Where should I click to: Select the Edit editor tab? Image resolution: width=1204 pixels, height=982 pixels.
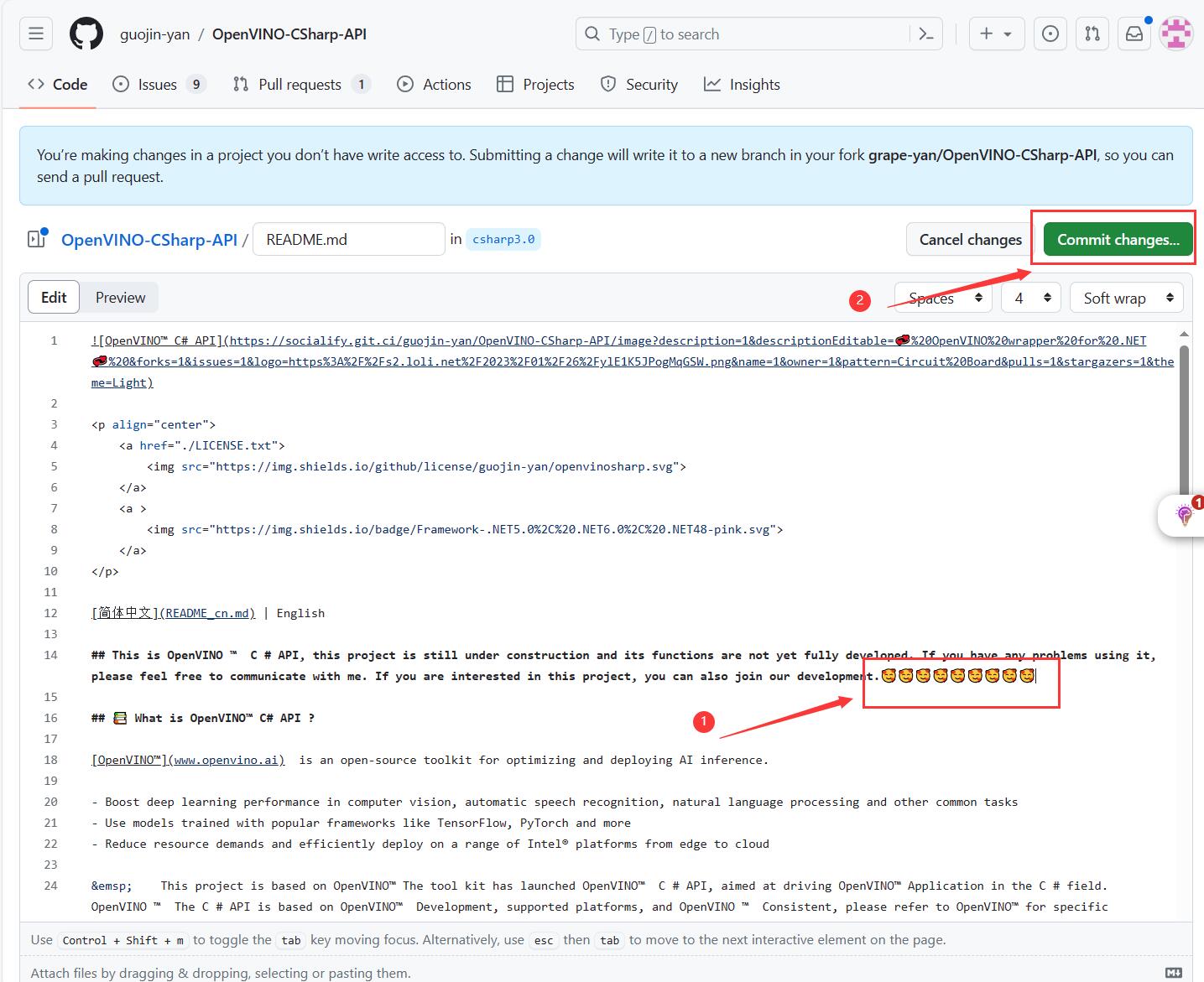click(x=54, y=298)
